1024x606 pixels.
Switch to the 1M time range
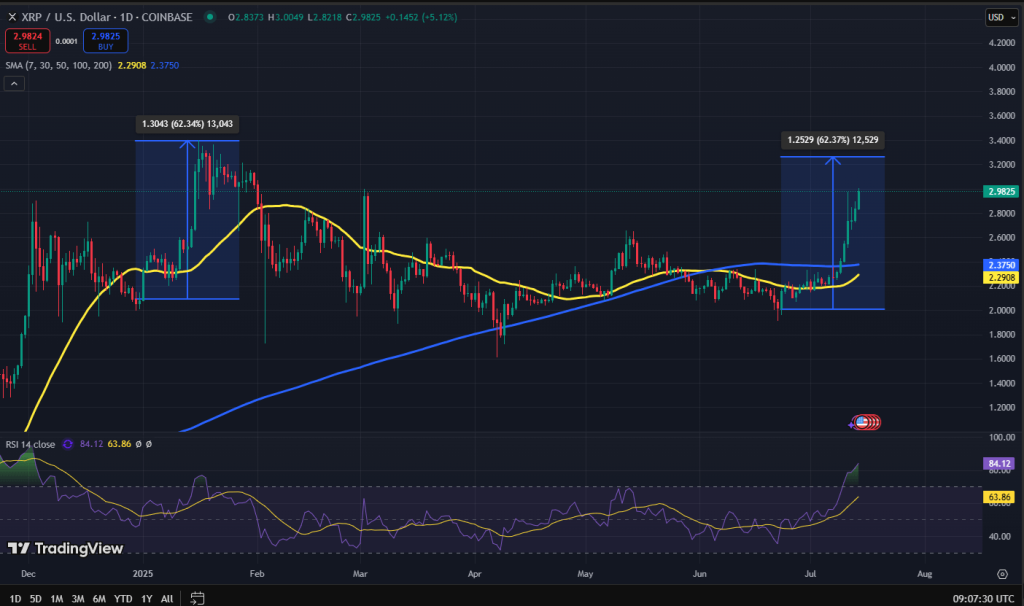coord(57,598)
